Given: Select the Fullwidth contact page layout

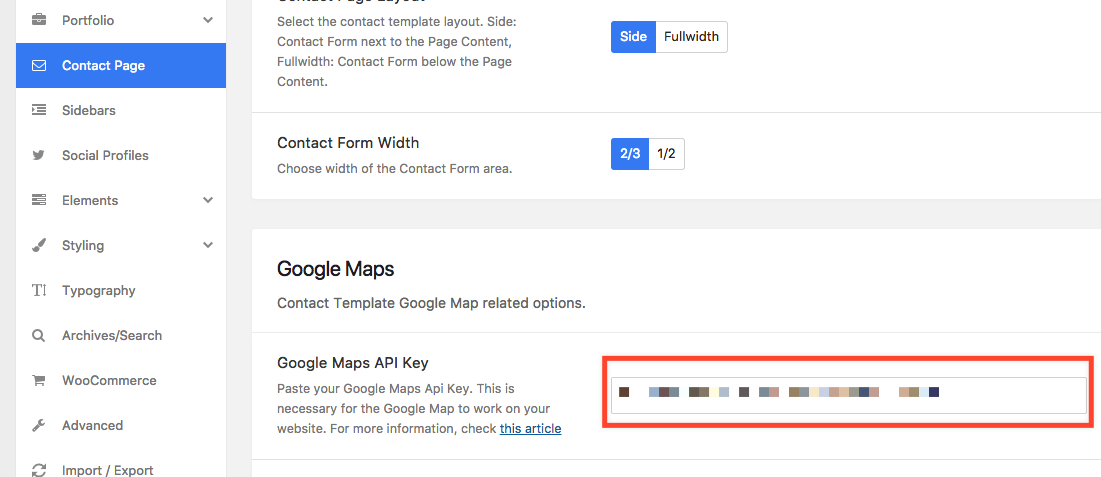Looking at the screenshot, I should pos(692,37).
